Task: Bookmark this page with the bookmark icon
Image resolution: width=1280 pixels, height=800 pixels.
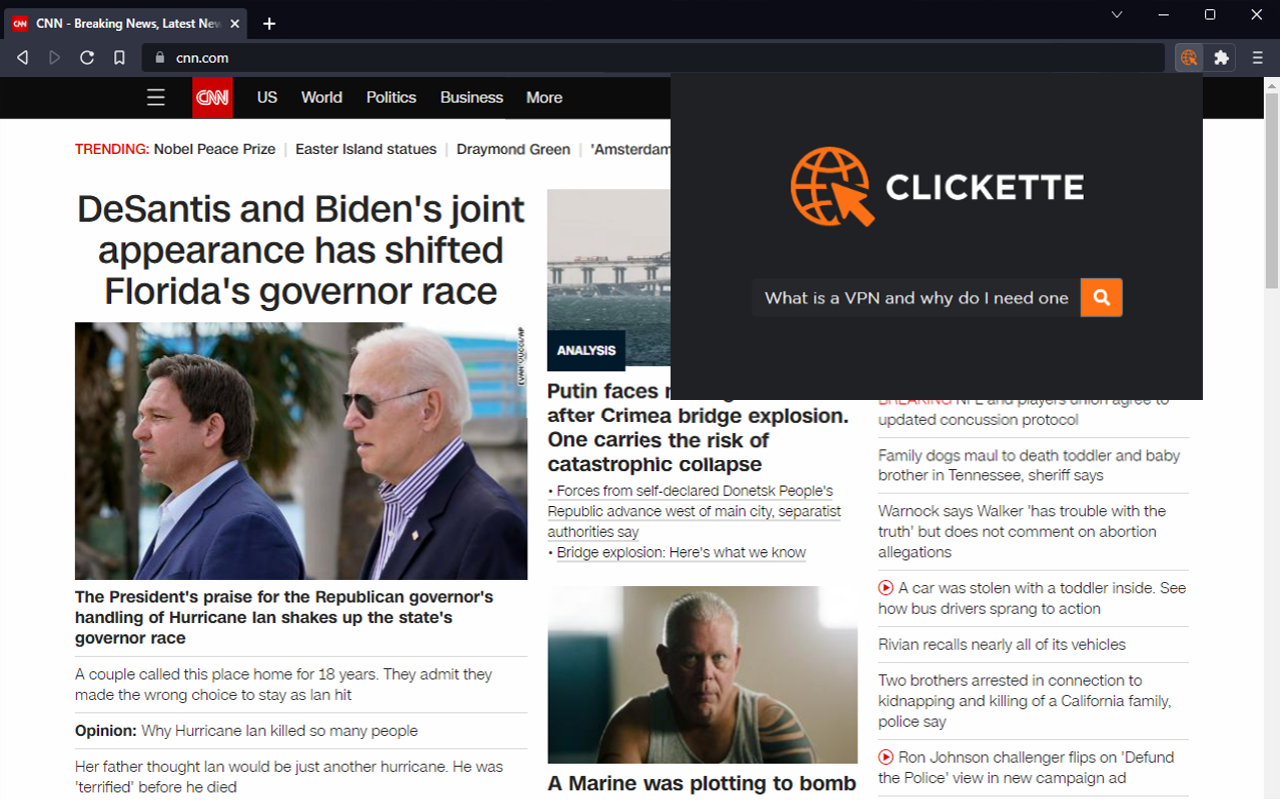Action: point(119,58)
